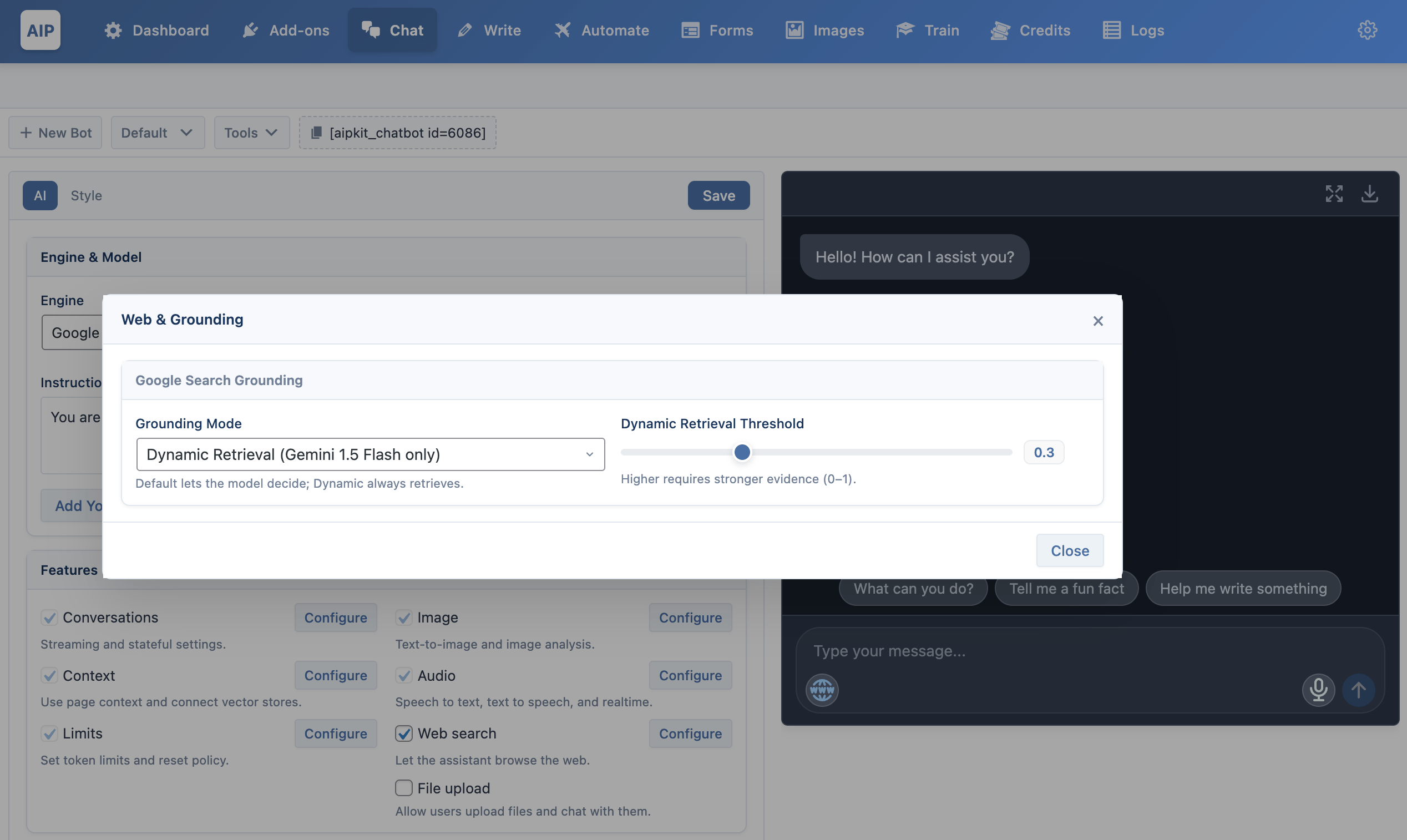Open the Logs section

1133,31
